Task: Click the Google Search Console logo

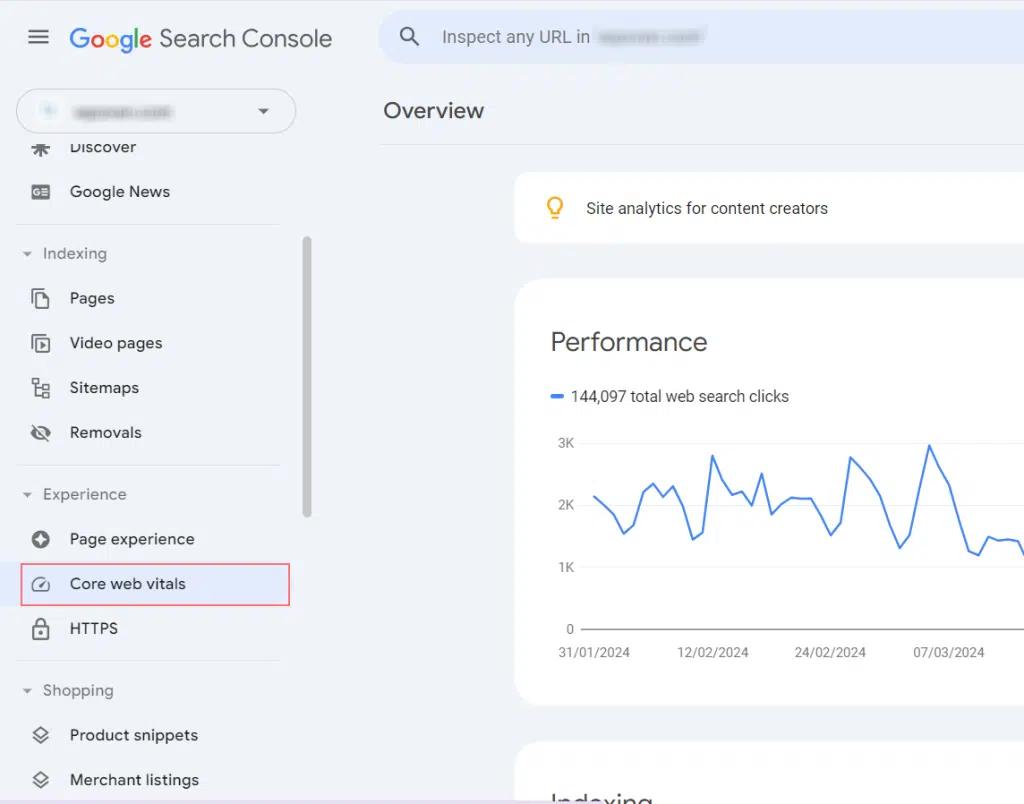Action: [200, 39]
